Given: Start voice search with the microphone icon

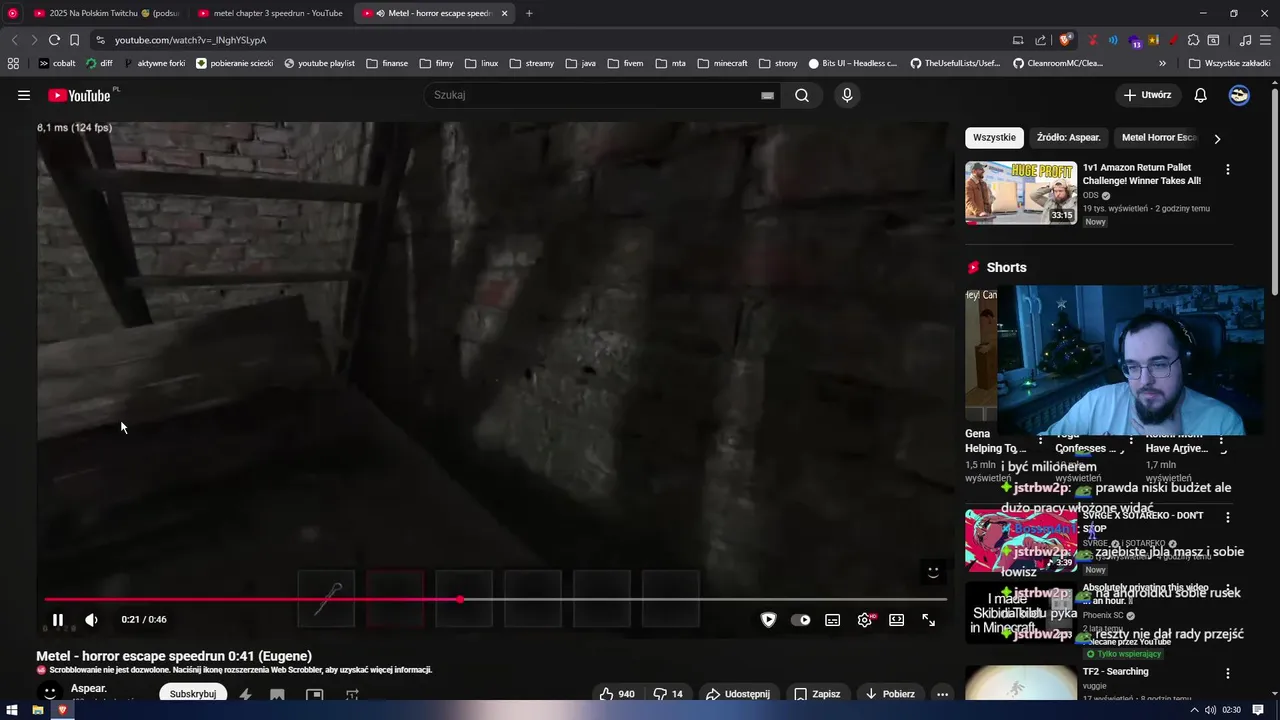Looking at the screenshot, I should (847, 95).
